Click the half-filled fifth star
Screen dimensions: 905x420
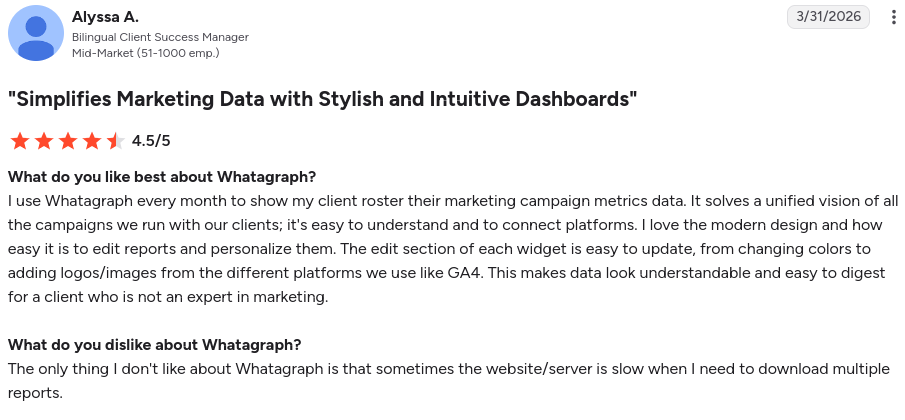[x=115, y=141]
